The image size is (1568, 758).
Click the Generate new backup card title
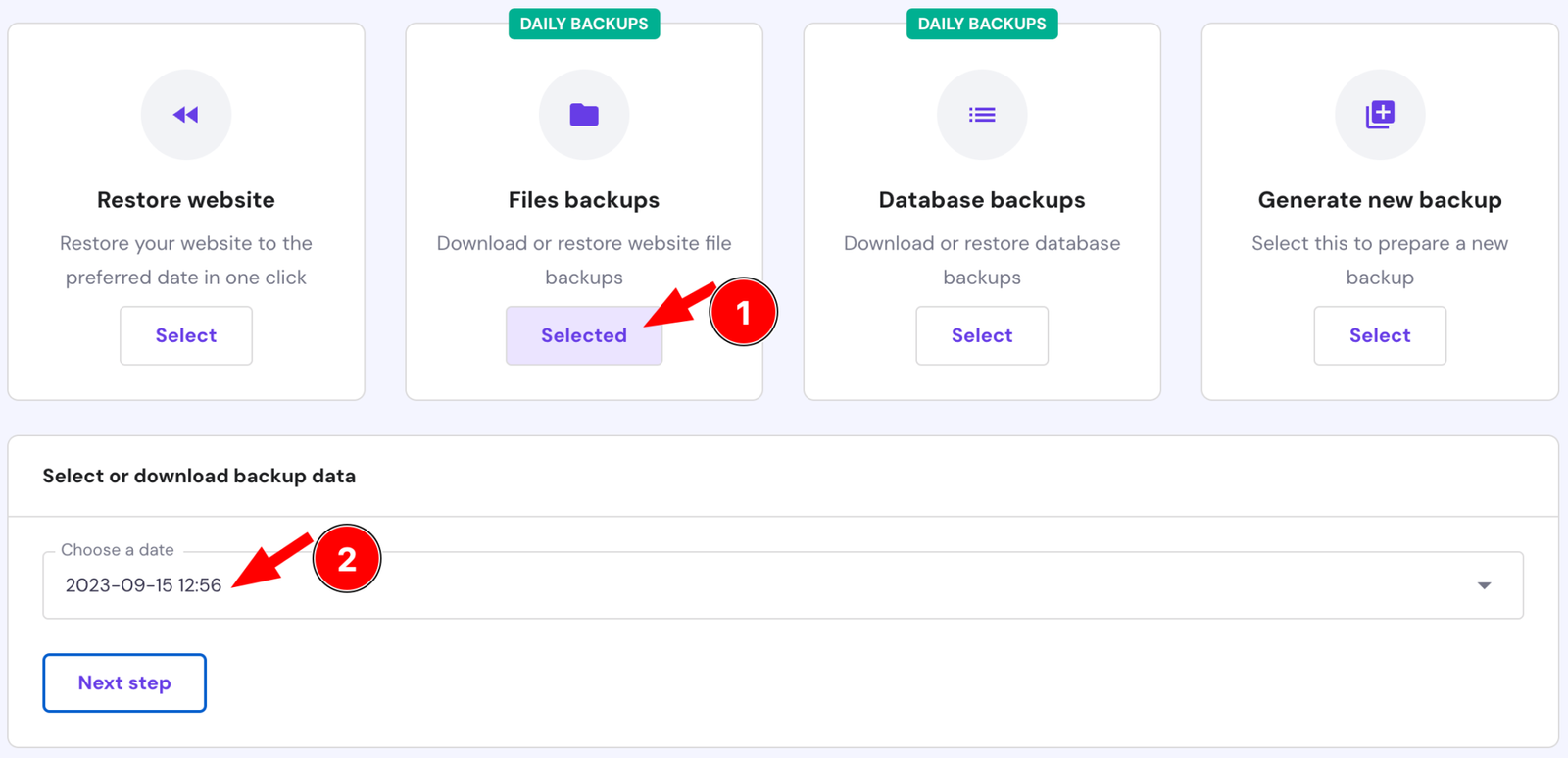click(1380, 200)
